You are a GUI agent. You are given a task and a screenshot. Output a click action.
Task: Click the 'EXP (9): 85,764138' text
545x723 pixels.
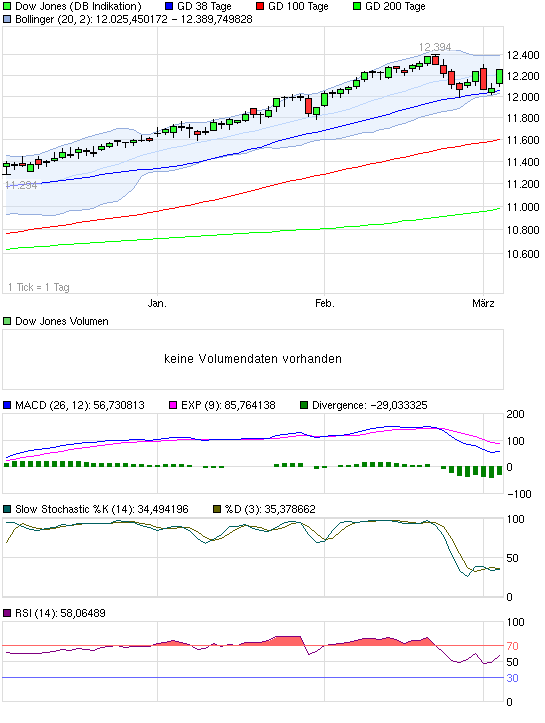[x=228, y=405]
